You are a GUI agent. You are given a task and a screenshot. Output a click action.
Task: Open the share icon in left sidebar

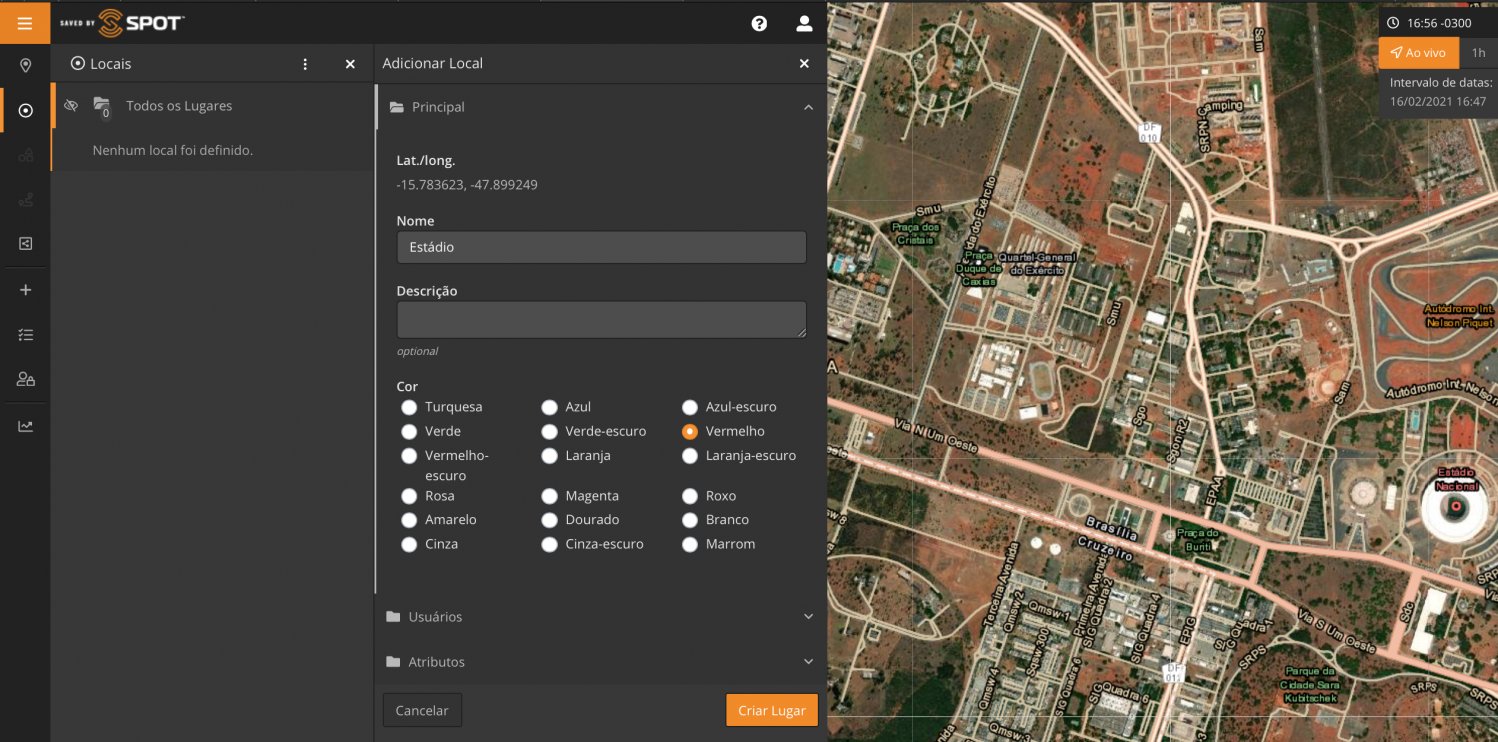26,243
